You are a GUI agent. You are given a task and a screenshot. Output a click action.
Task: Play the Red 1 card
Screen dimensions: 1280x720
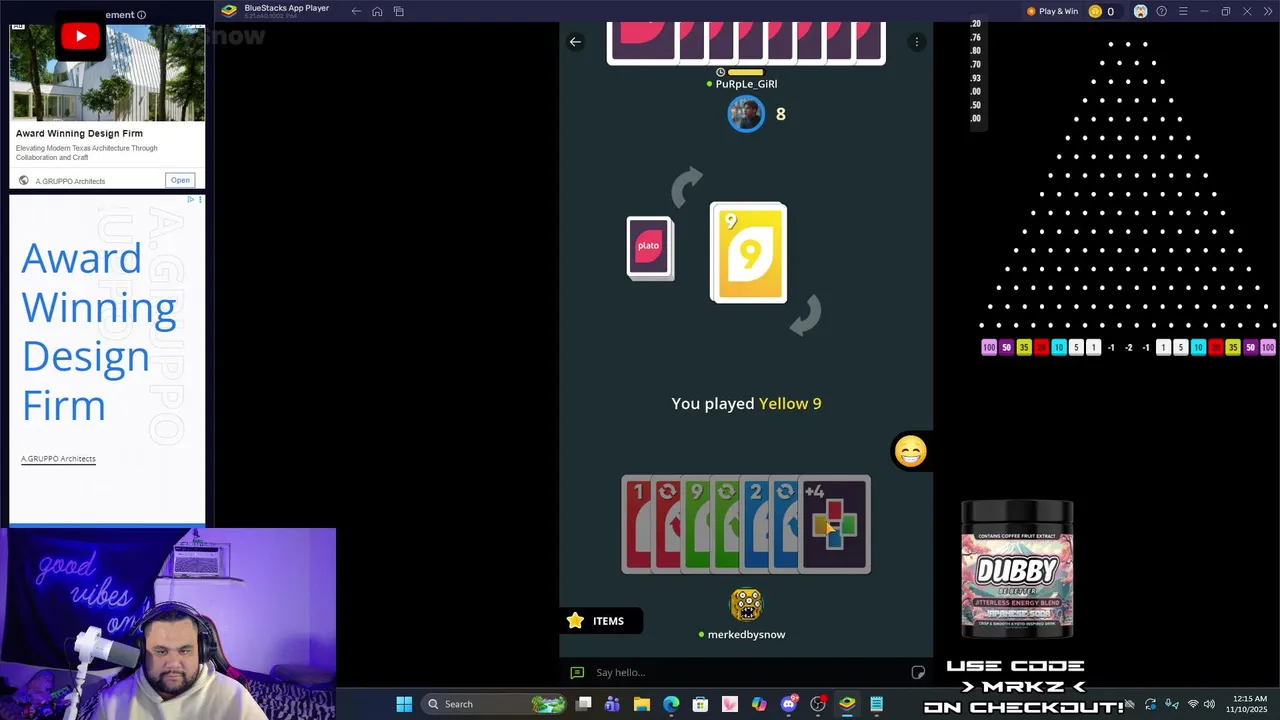636,525
